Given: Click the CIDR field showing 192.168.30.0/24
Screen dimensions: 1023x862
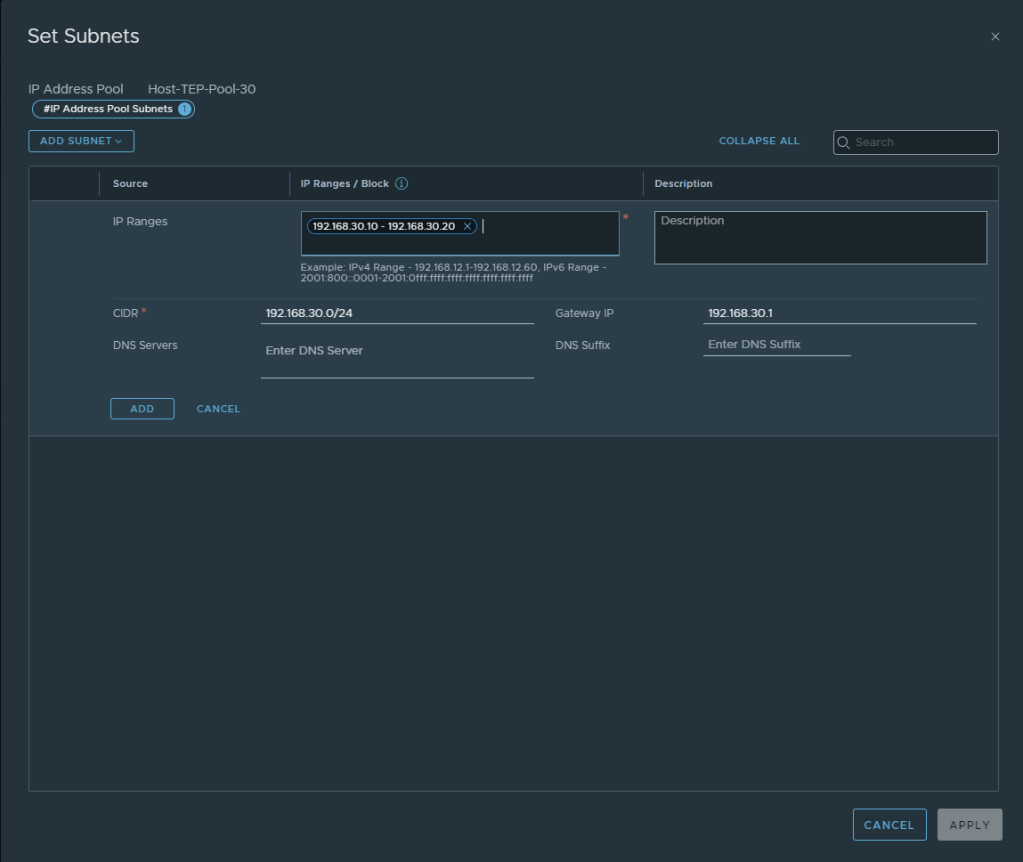Looking at the screenshot, I should point(397,313).
